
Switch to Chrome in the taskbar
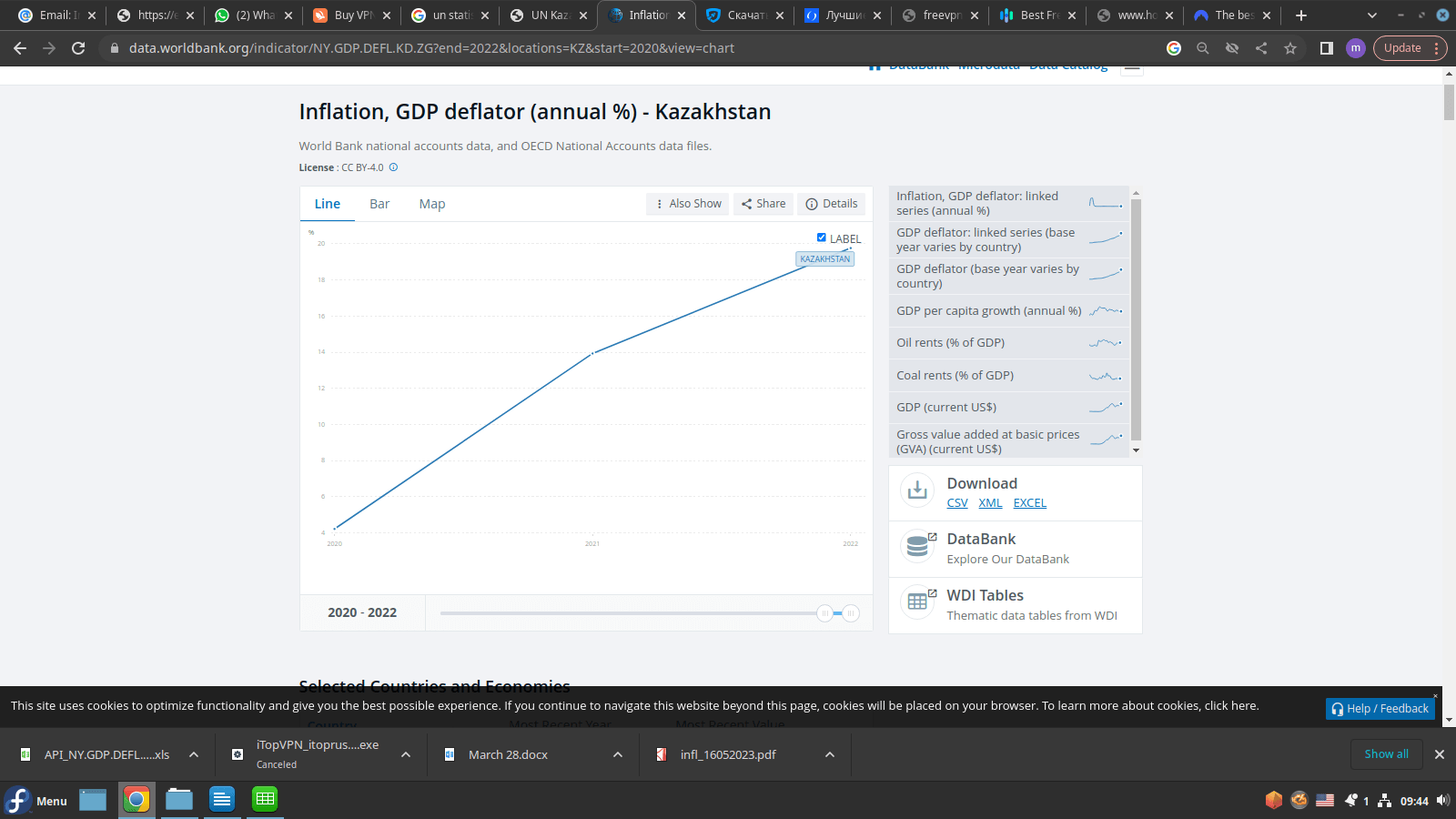coord(136,800)
